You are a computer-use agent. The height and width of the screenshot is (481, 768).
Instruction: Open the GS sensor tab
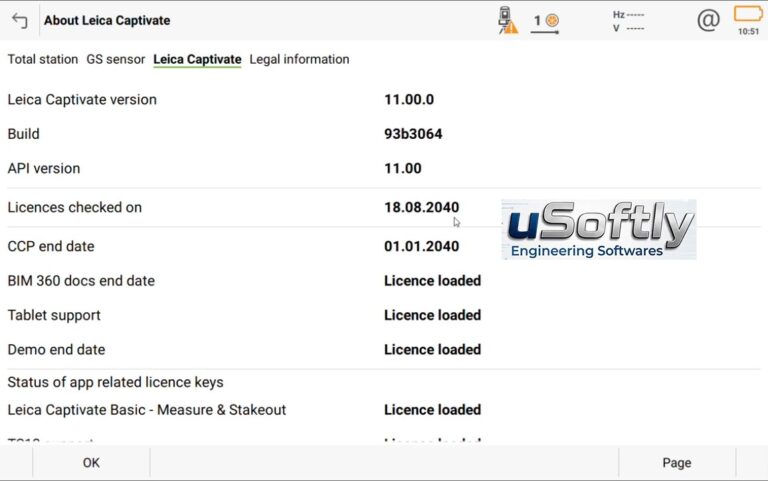[x=116, y=59]
